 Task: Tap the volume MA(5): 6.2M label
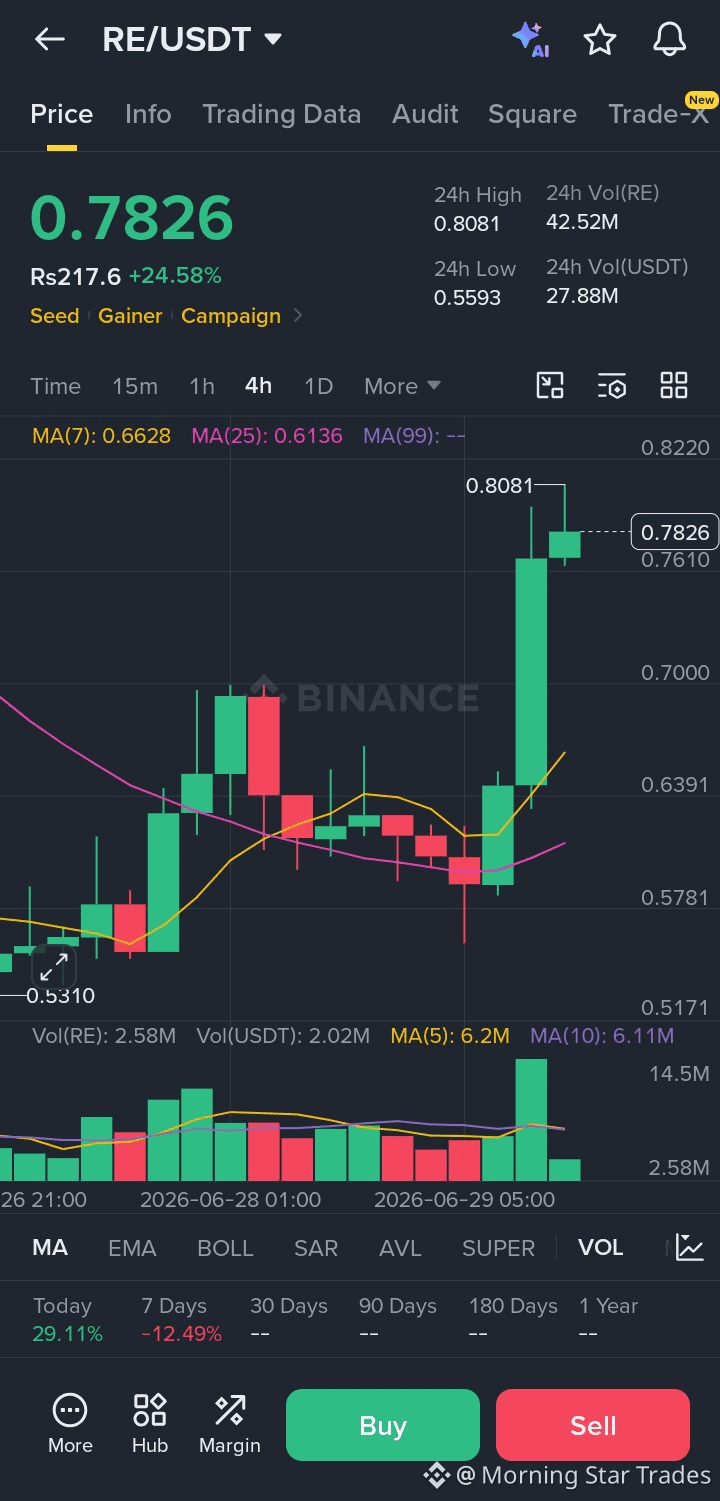click(x=450, y=1035)
